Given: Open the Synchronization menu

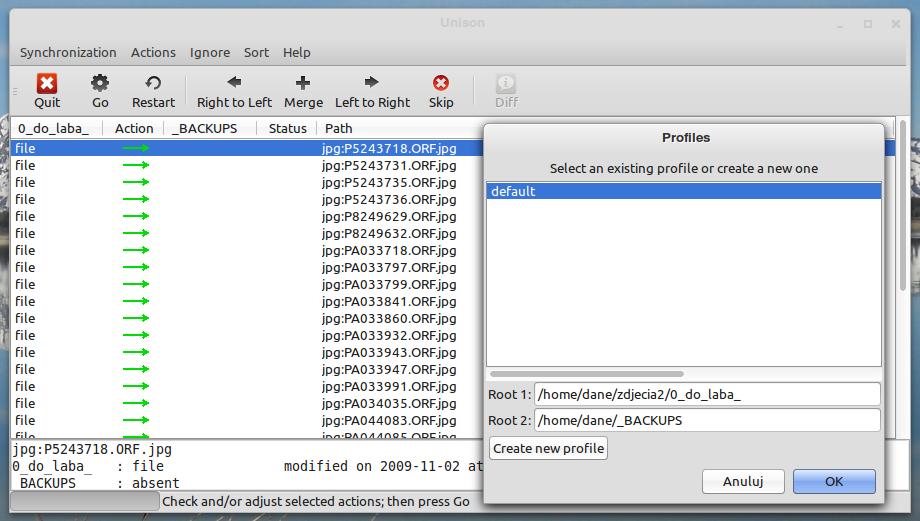Looking at the screenshot, I should click(68, 53).
